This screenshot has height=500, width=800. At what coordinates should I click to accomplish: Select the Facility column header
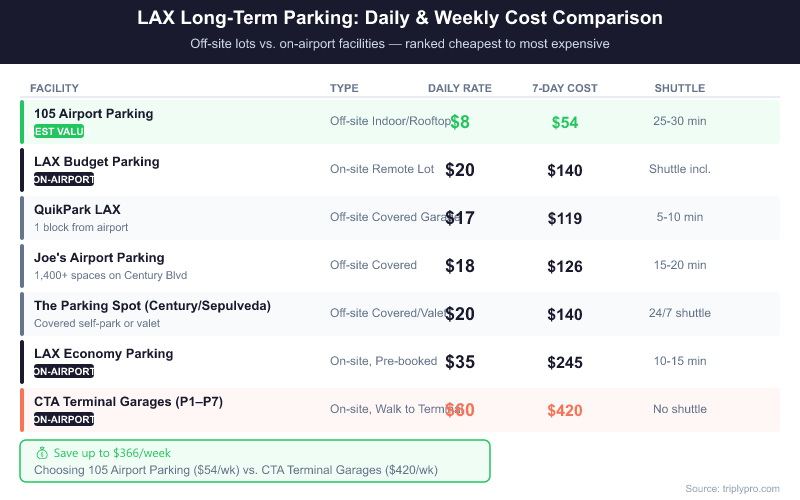54,88
